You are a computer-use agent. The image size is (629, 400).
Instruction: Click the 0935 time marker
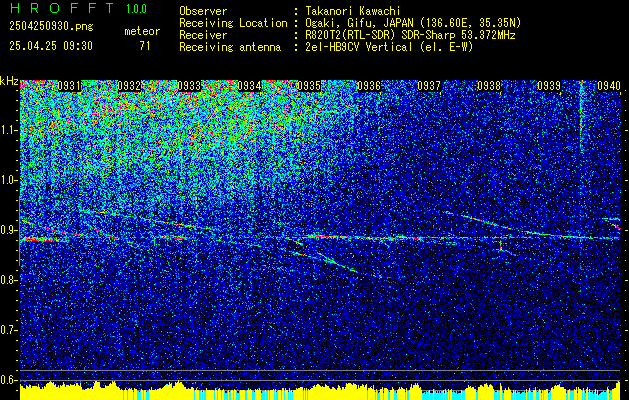pyautogui.click(x=309, y=86)
